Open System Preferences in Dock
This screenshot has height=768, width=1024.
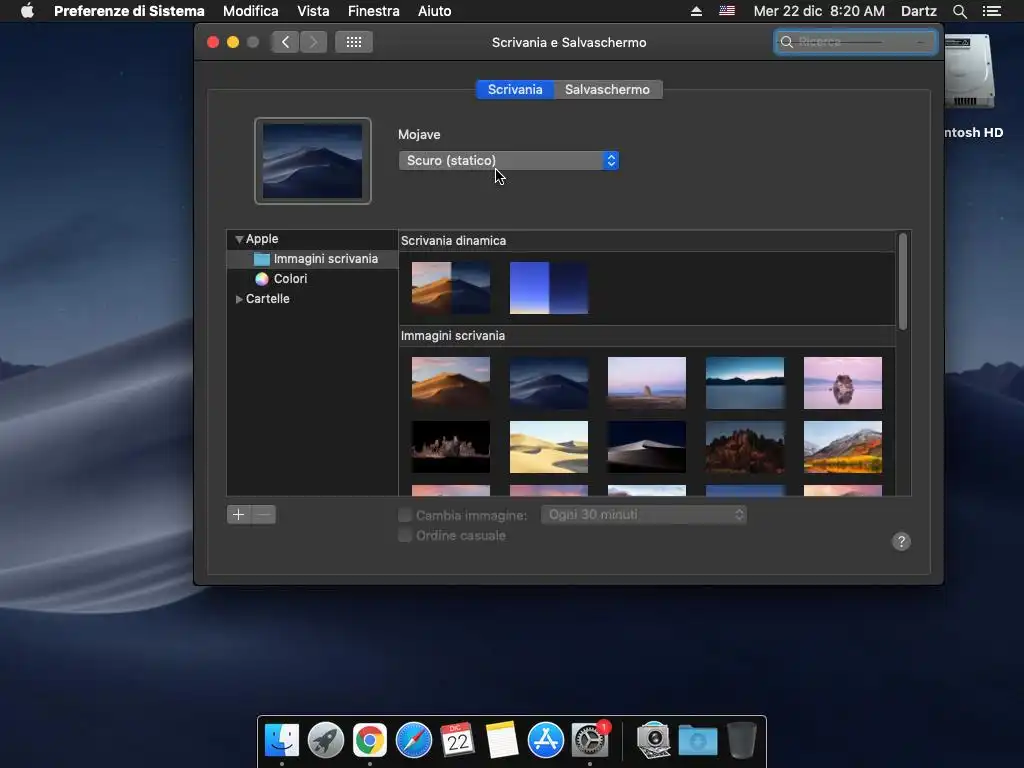[x=590, y=741]
